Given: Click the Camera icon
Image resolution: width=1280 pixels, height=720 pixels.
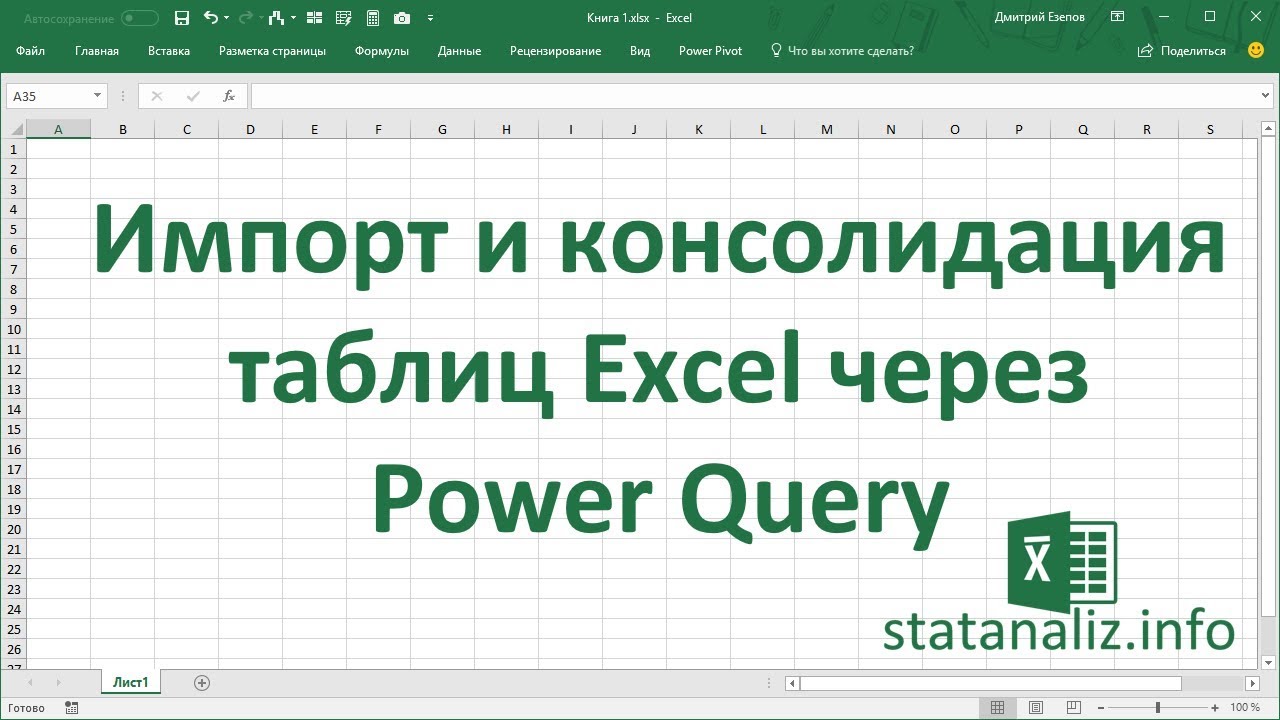Looking at the screenshot, I should point(401,18).
